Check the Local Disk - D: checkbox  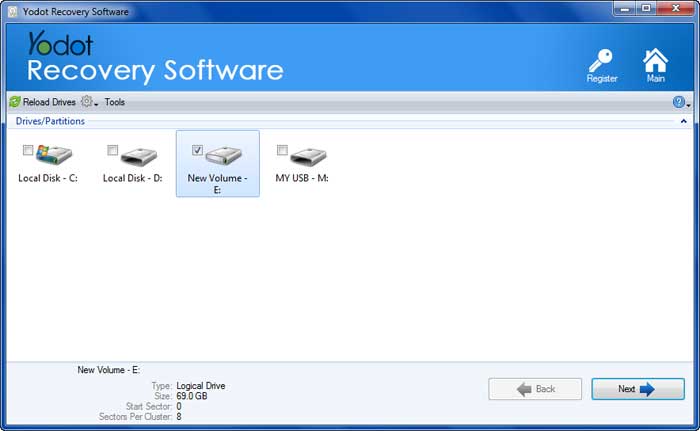click(112, 150)
